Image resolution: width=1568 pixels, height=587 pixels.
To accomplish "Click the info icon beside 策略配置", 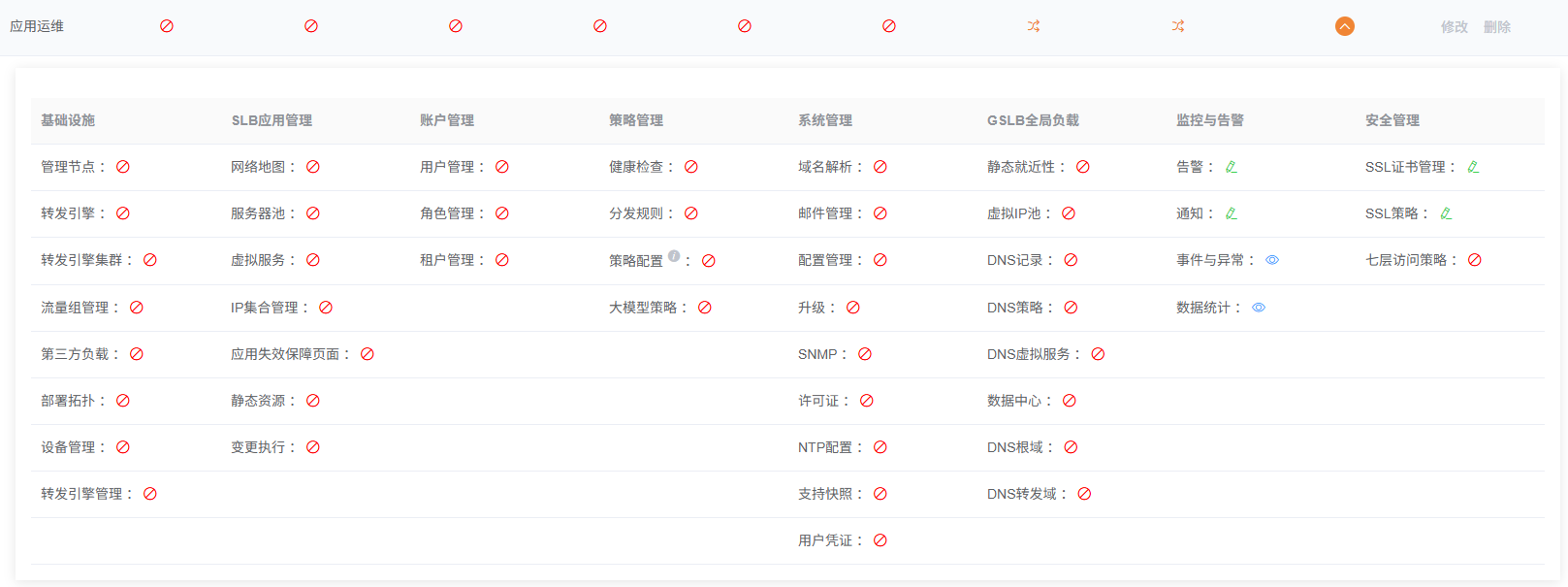I will tap(674, 256).
